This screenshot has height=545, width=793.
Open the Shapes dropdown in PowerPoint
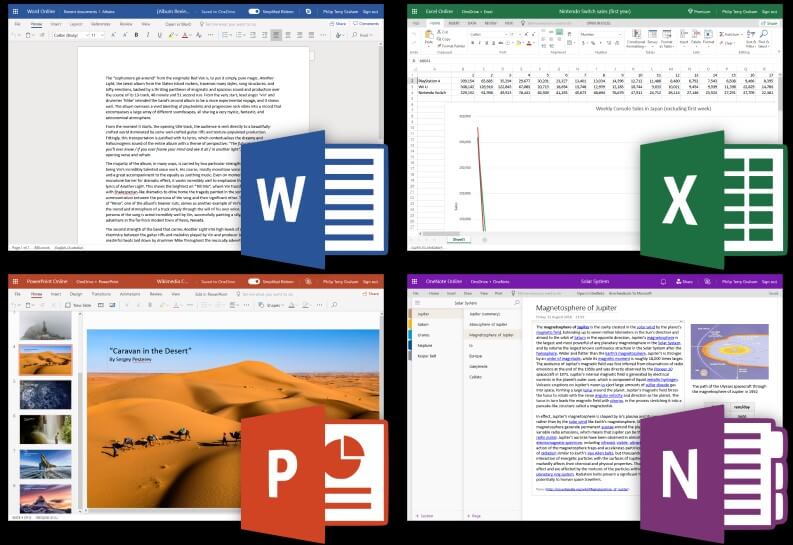[271, 305]
